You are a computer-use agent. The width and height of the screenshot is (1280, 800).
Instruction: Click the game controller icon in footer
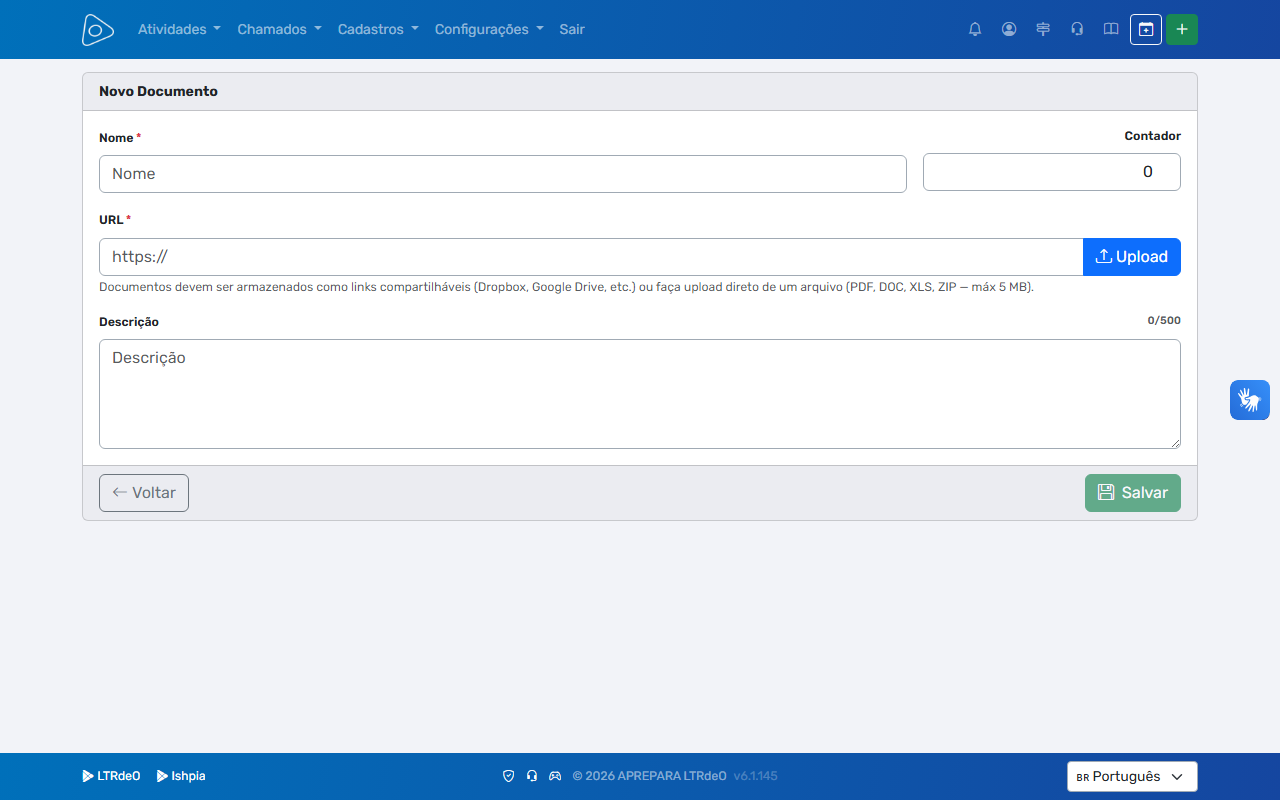(555, 776)
